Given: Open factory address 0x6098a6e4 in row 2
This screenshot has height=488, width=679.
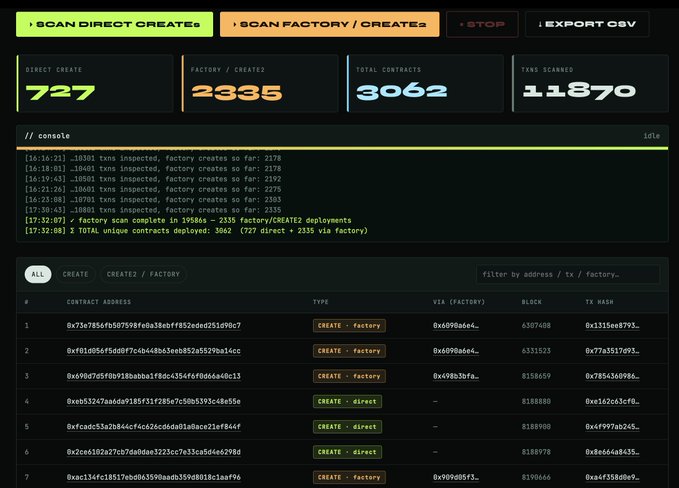Looking at the screenshot, I should (x=456, y=351).
